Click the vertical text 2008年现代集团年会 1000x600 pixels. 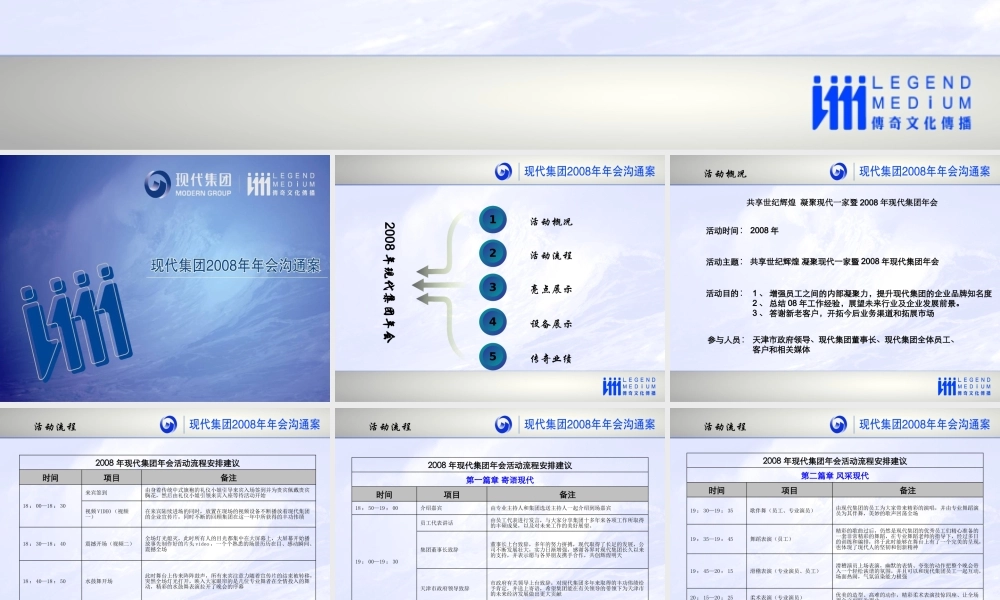pyautogui.click(x=389, y=282)
